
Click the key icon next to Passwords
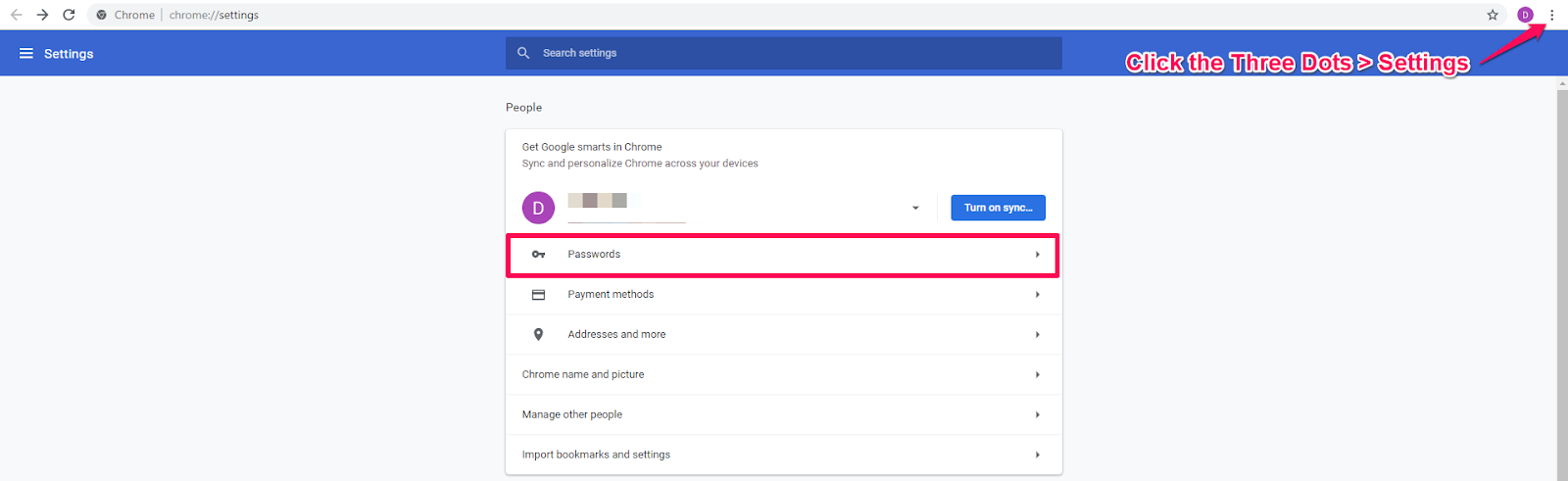click(x=538, y=255)
